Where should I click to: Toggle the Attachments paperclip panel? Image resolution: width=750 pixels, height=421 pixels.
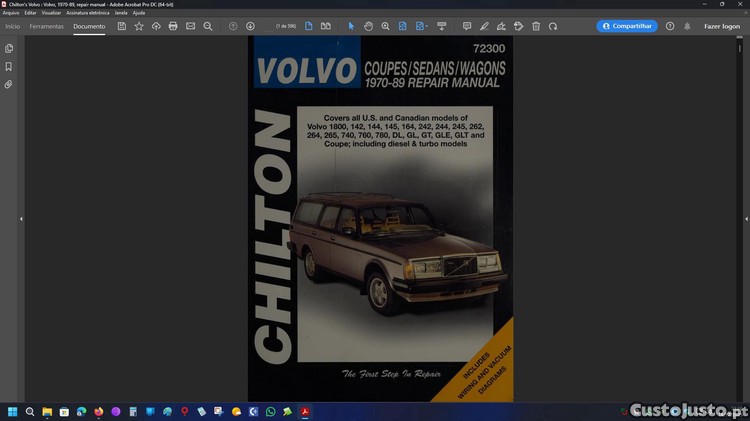click(9, 85)
